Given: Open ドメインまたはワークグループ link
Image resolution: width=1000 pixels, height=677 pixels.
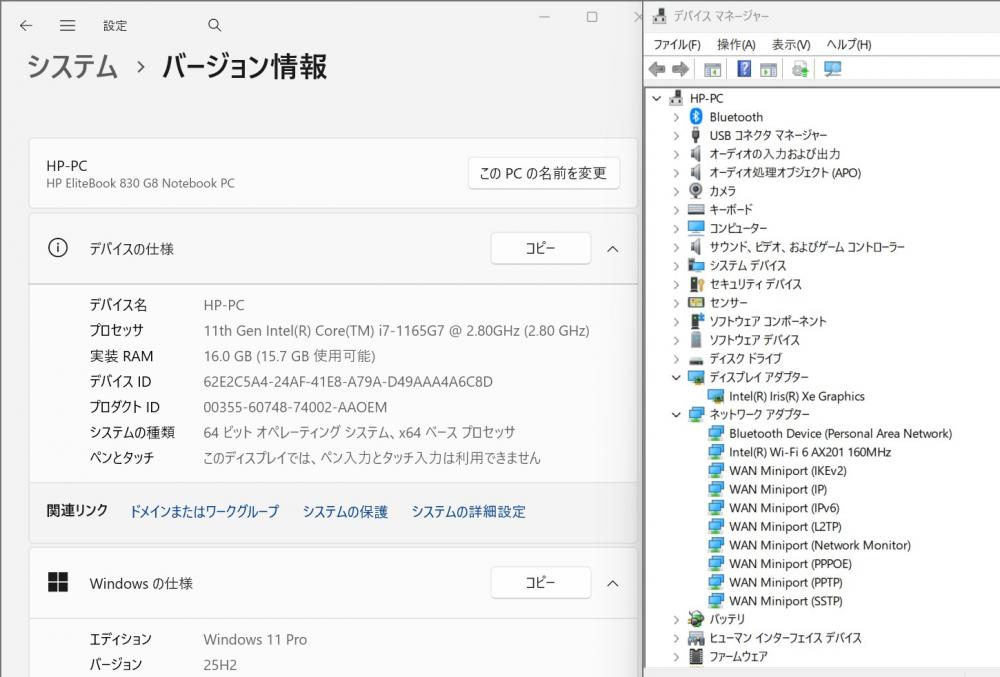Looking at the screenshot, I should [x=204, y=511].
